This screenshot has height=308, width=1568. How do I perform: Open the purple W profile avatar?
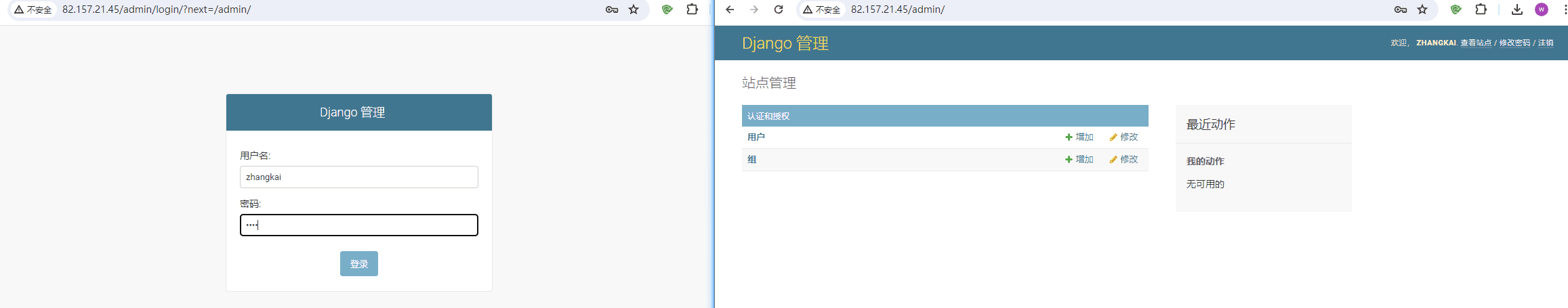coord(1542,9)
